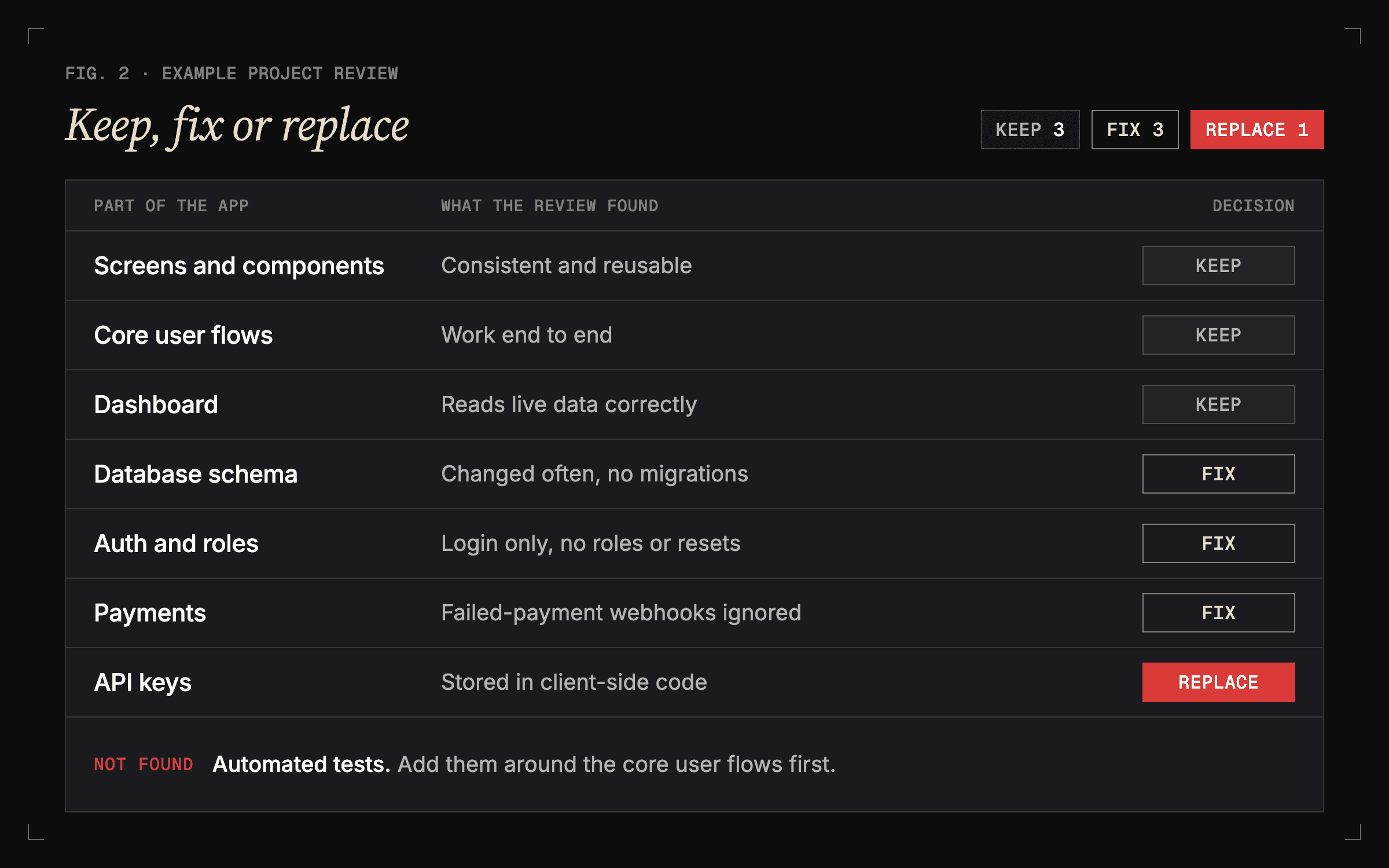Click the 'Dashboard' row title
Image resolution: width=1389 pixels, height=868 pixels.
coord(156,404)
